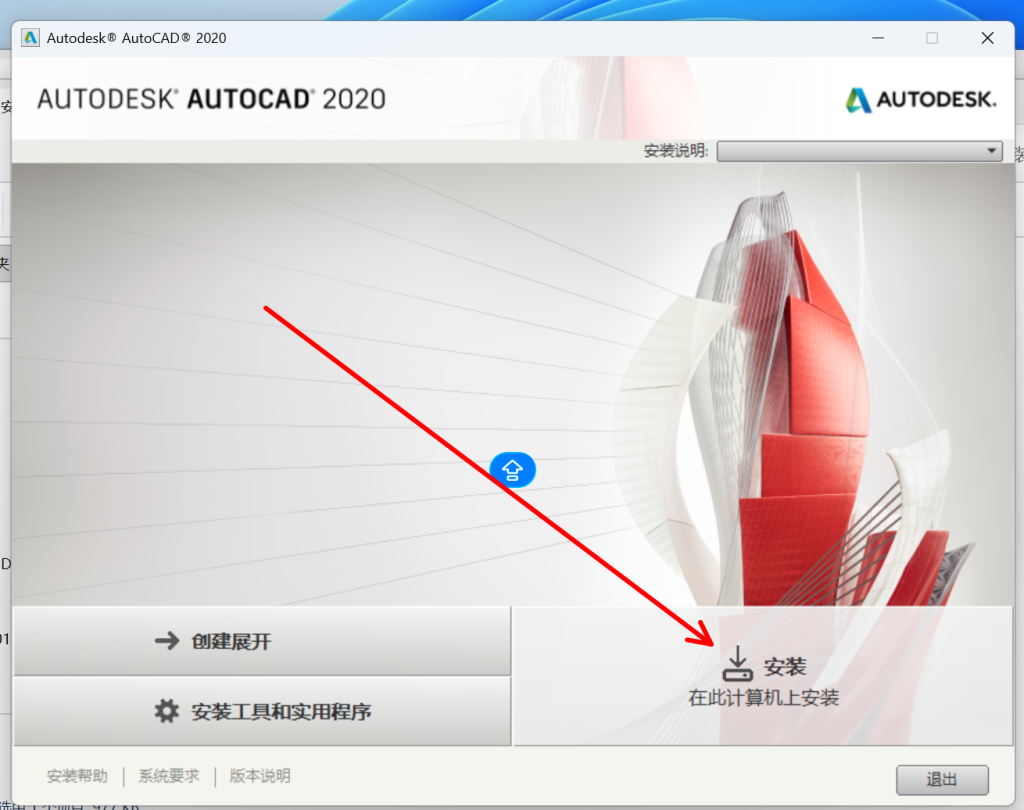Click the AUTODESK AUTOCAD 2020 header logo
Image resolution: width=1024 pixels, height=810 pixels.
coord(211,99)
